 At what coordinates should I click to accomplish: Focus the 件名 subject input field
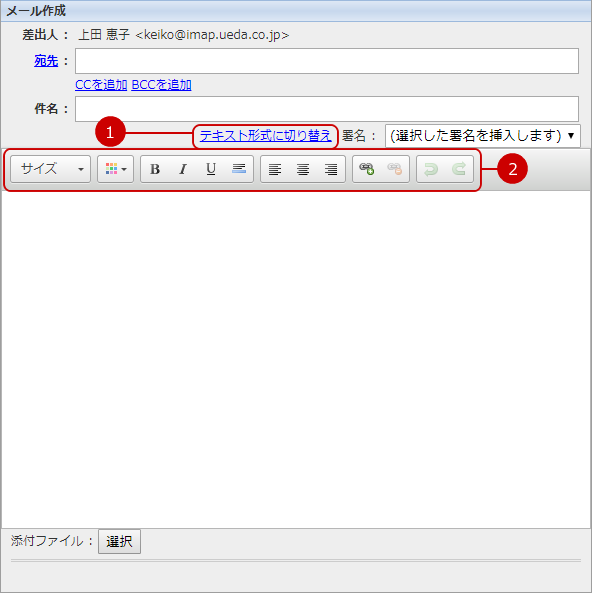click(x=327, y=109)
